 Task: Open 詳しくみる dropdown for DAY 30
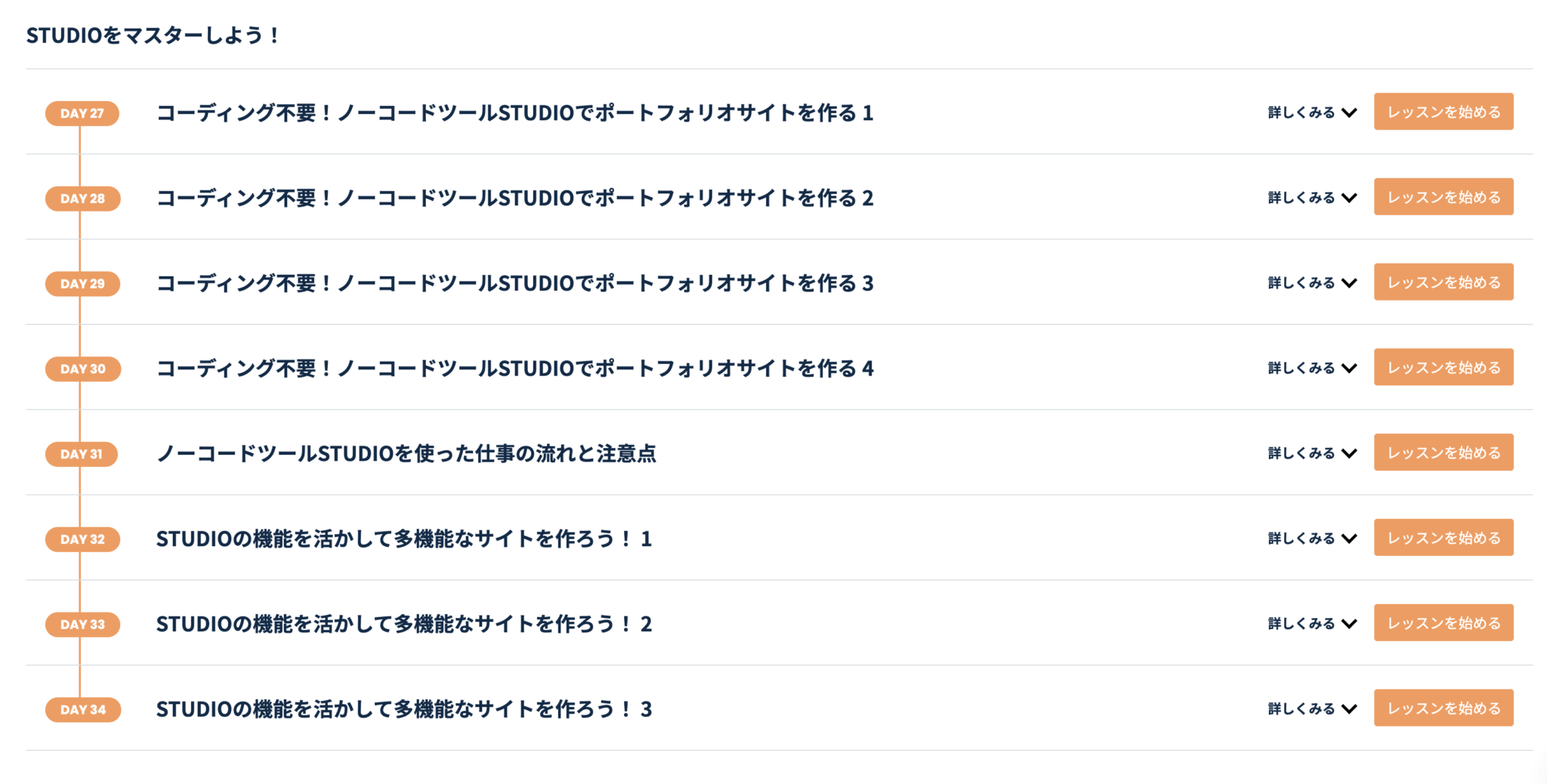coord(1312,369)
